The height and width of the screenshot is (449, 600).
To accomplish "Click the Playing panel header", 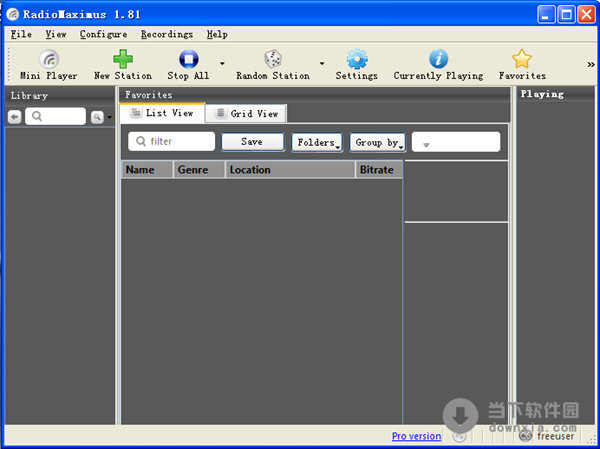I will point(555,94).
